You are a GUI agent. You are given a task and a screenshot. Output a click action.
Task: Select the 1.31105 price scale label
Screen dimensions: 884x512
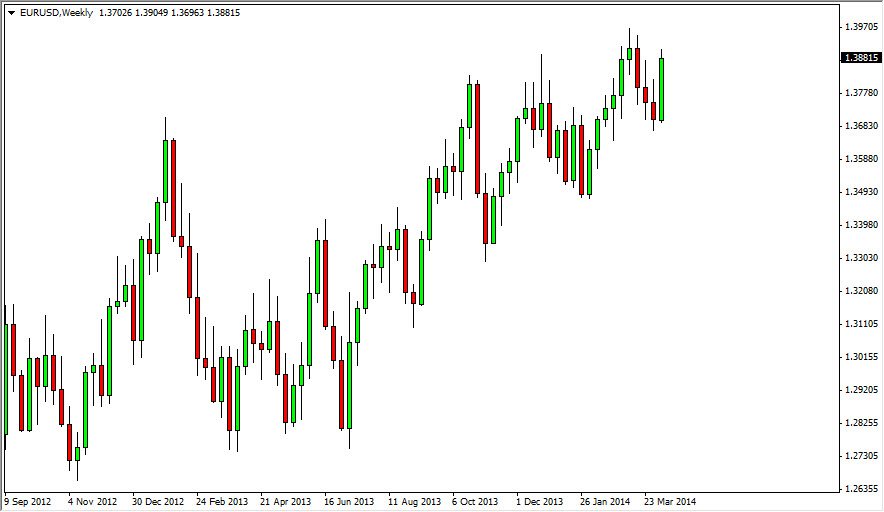pyautogui.click(x=860, y=324)
